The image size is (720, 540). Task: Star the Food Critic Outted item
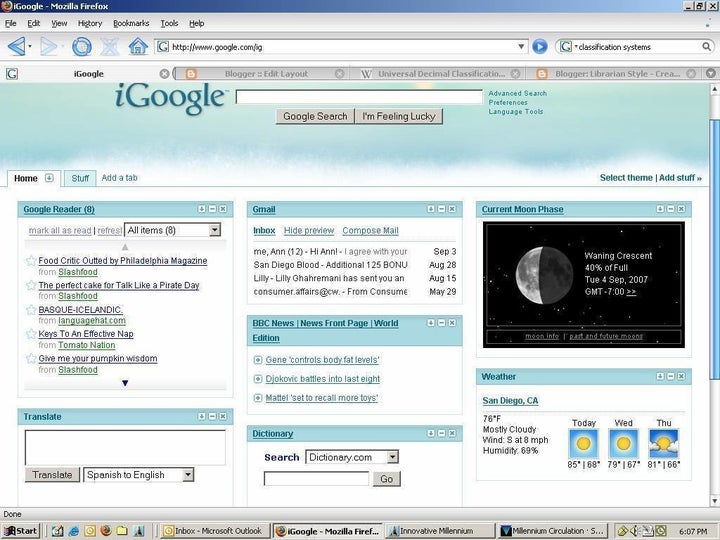31,261
